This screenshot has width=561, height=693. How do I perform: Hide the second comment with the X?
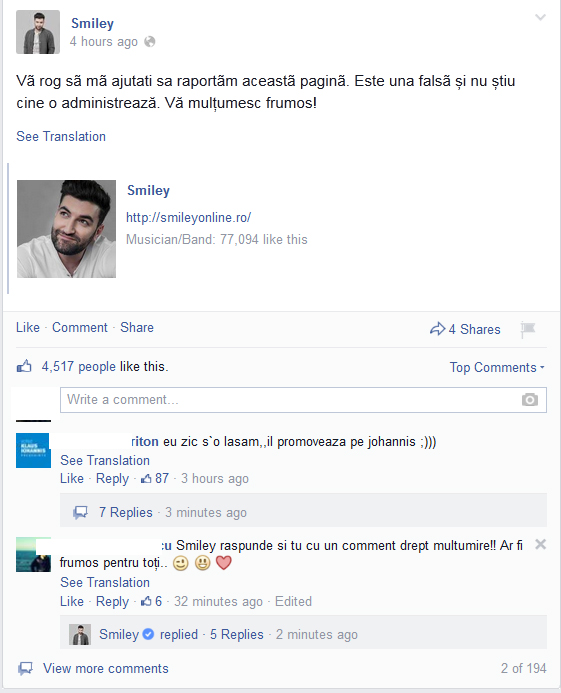point(540,544)
